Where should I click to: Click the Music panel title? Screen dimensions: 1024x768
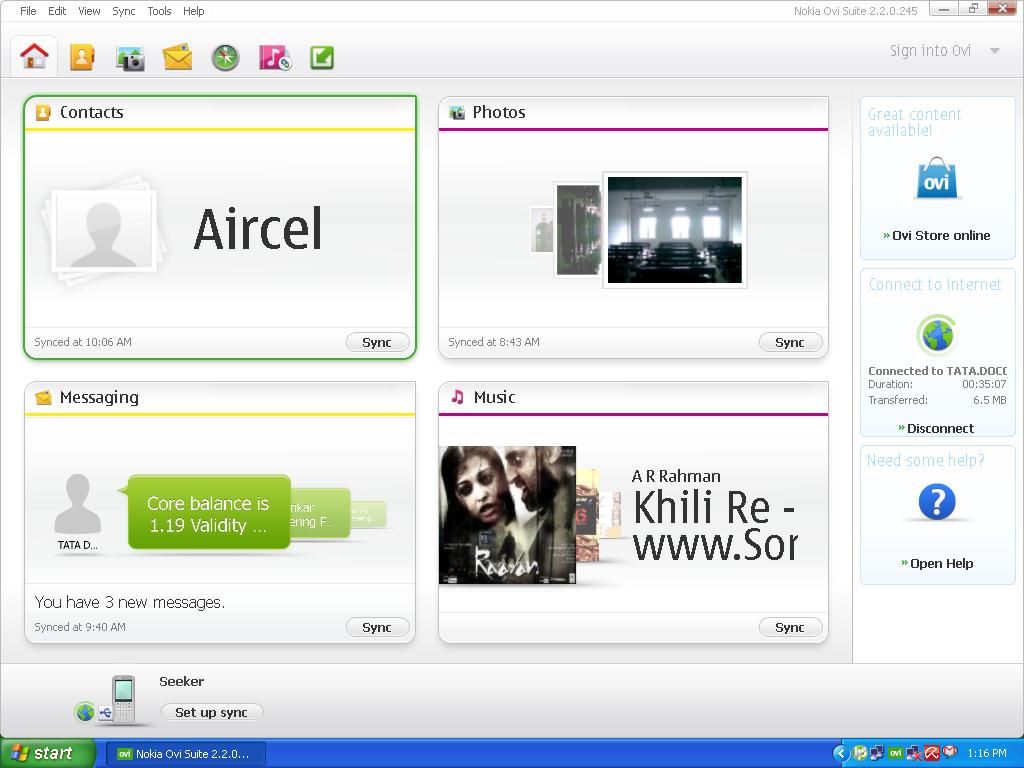(494, 397)
